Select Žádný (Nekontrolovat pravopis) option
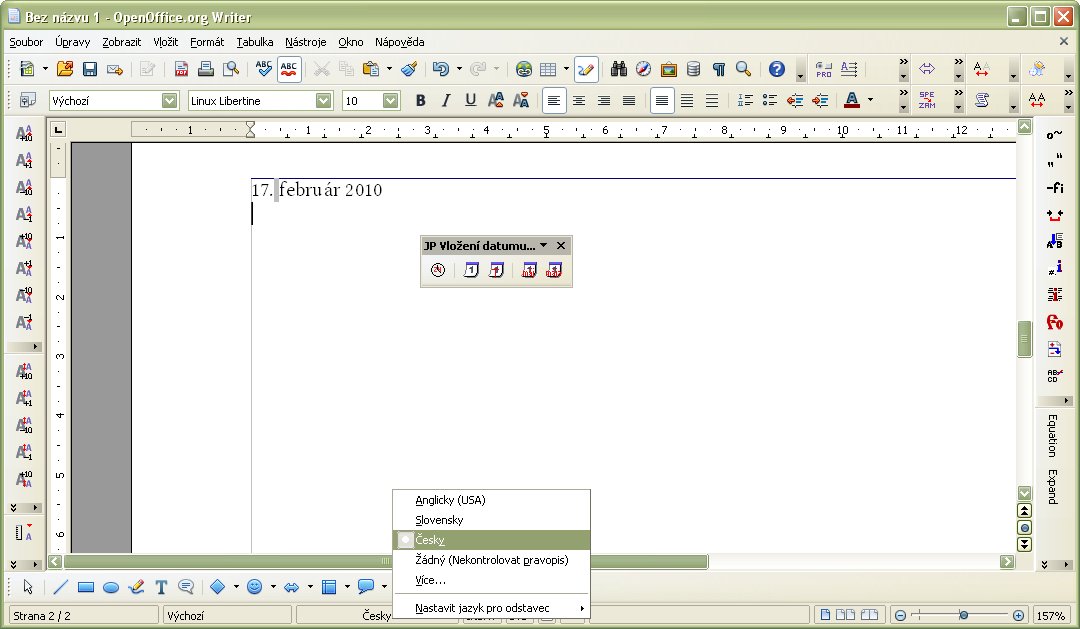Image resolution: width=1080 pixels, height=629 pixels. [x=491, y=560]
